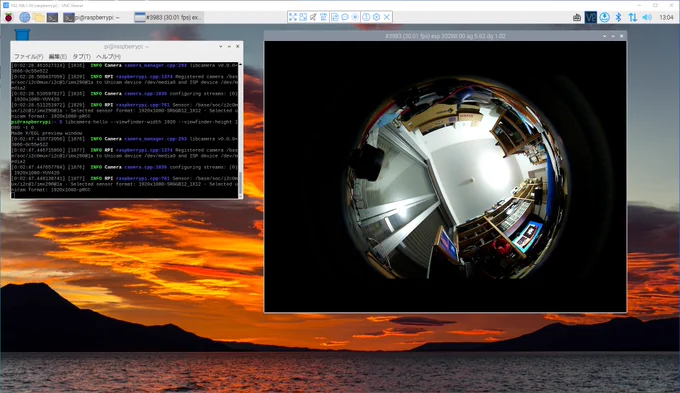Open VNC file transfer
Image resolution: width=680 pixels, height=393 pixels.
coord(334,17)
